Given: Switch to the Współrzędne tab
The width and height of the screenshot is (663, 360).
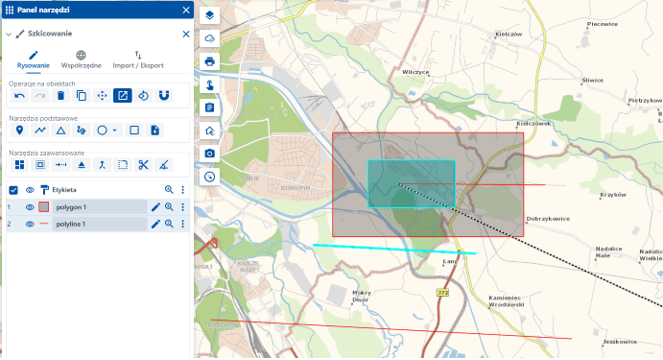Looking at the screenshot, I should point(81,60).
